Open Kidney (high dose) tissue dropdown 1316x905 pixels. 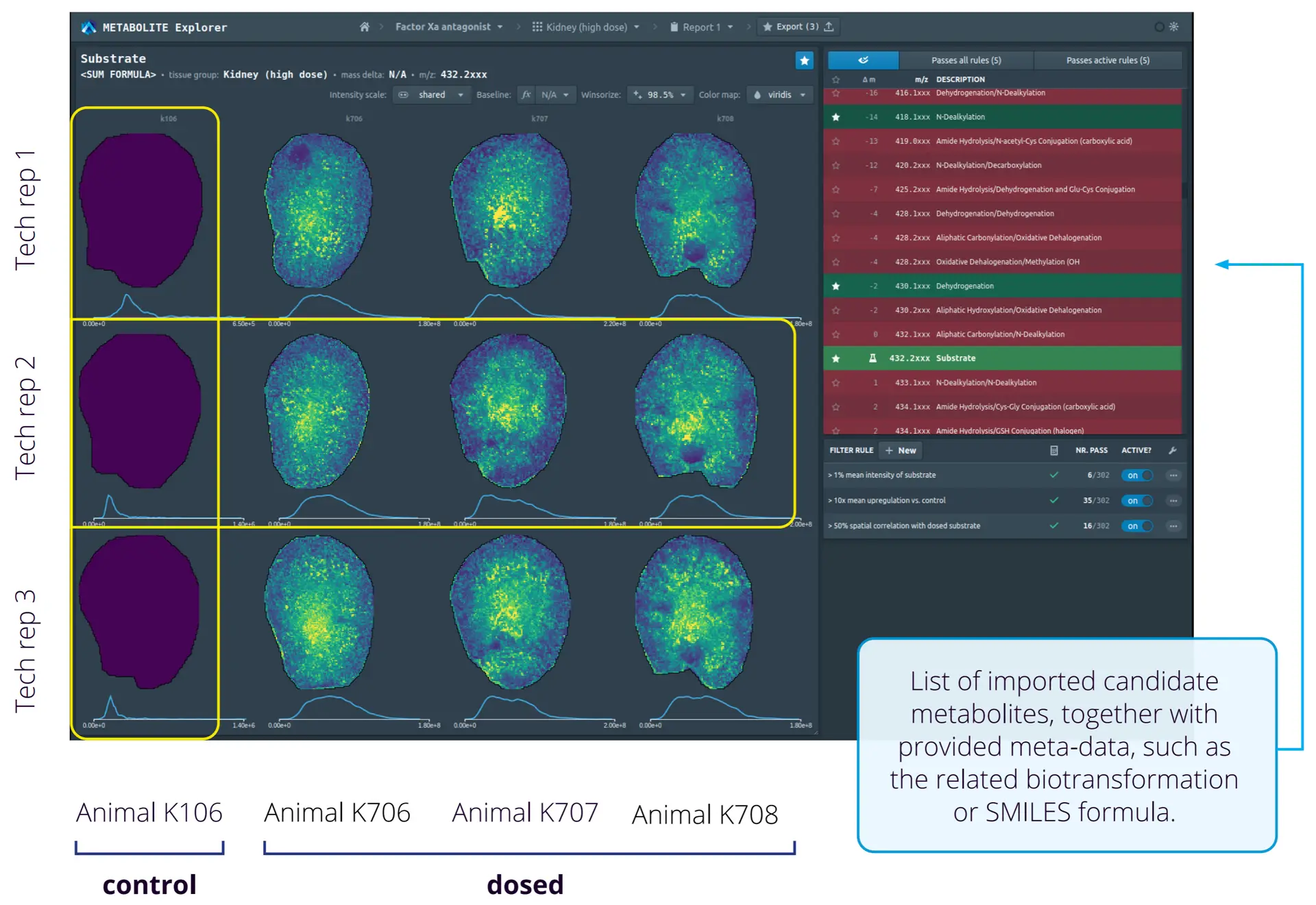586,27
